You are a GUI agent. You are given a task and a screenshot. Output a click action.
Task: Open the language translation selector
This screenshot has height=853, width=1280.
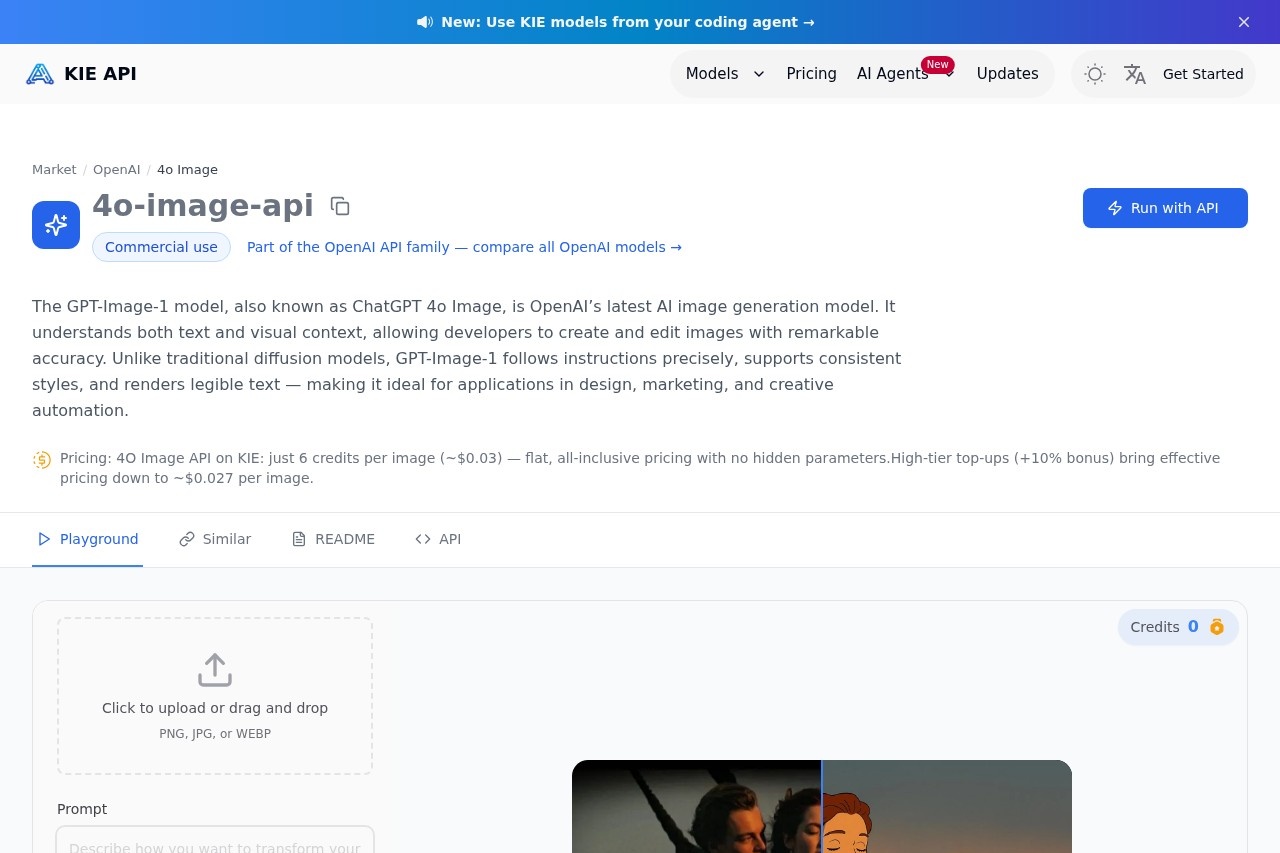pyautogui.click(x=1135, y=74)
